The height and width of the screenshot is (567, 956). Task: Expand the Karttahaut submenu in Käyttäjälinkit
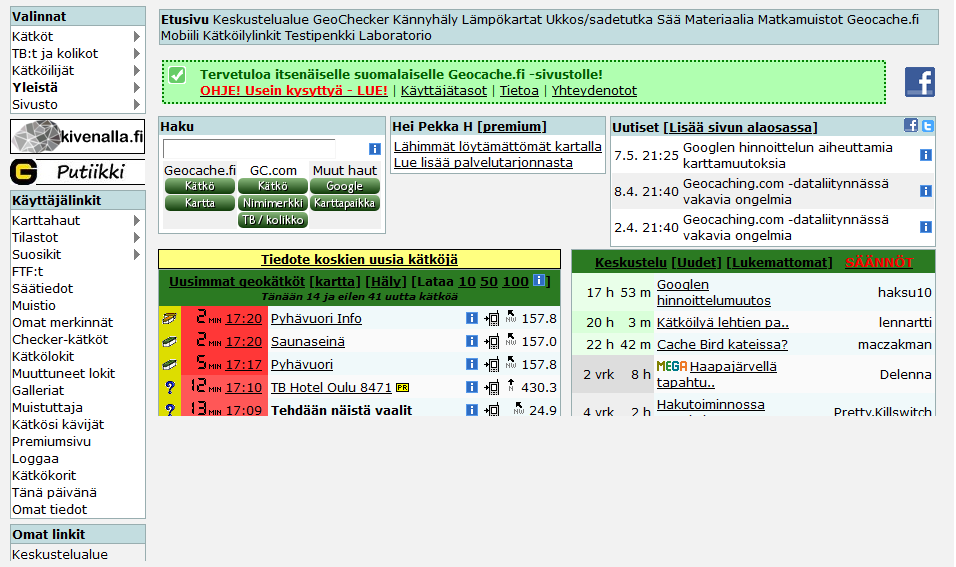pos(136,221)
